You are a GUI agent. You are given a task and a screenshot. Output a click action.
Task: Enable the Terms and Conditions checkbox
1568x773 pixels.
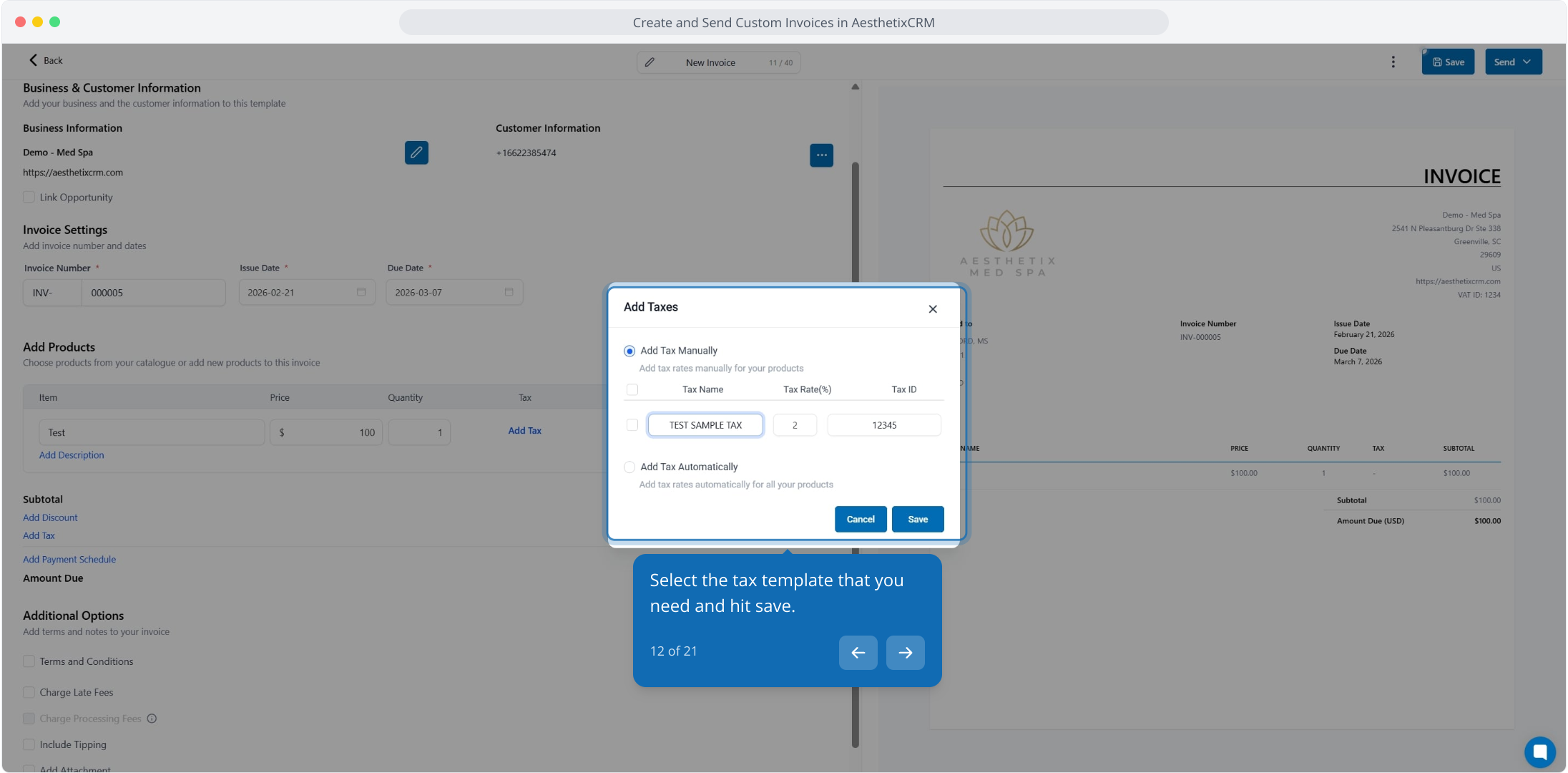point(29,661)
